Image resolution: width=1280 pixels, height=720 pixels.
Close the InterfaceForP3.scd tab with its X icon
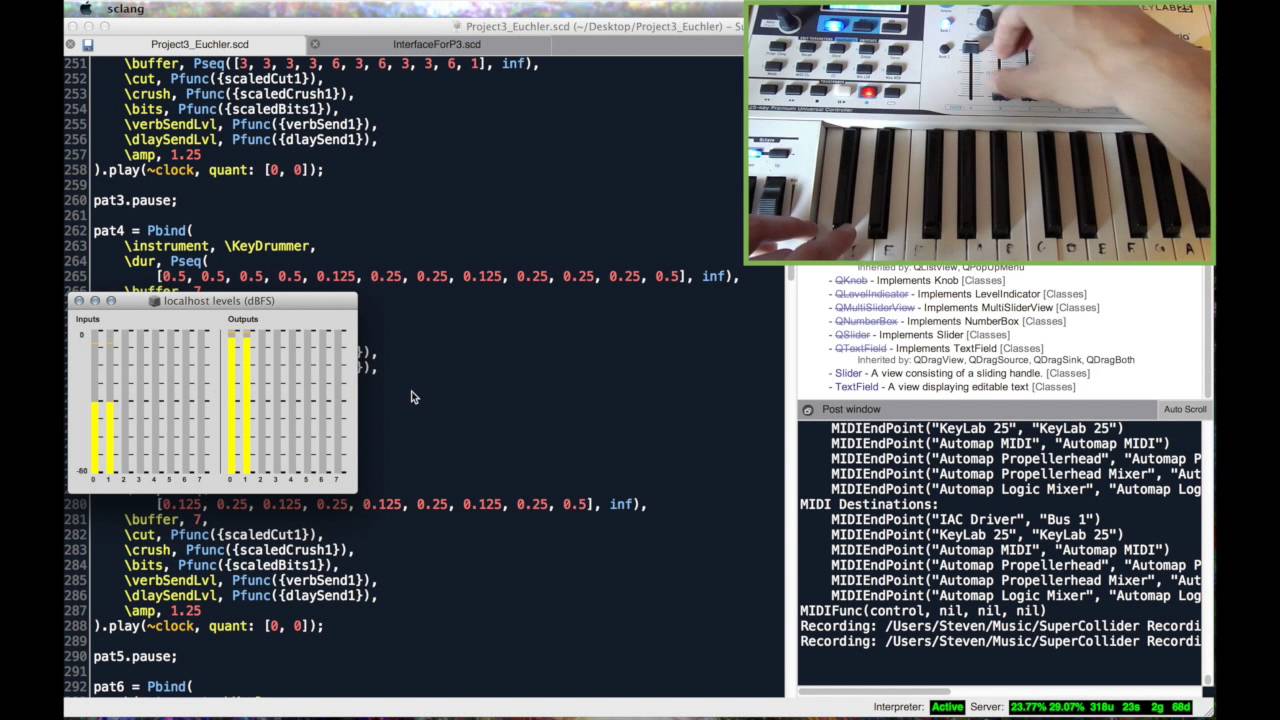click(x=315, y=44)
